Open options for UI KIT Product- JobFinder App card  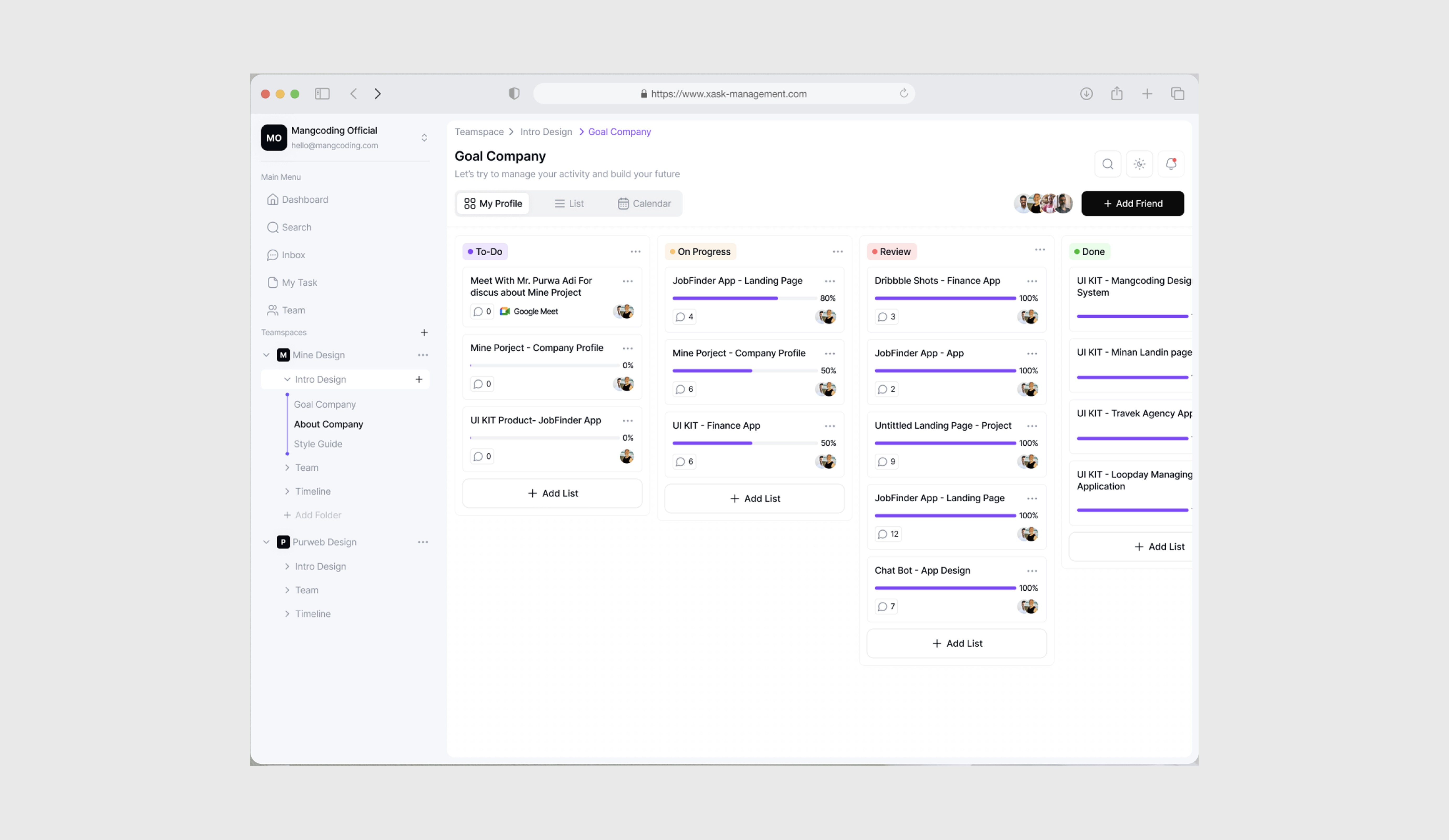pyautogui.click(x=627, y=421)
